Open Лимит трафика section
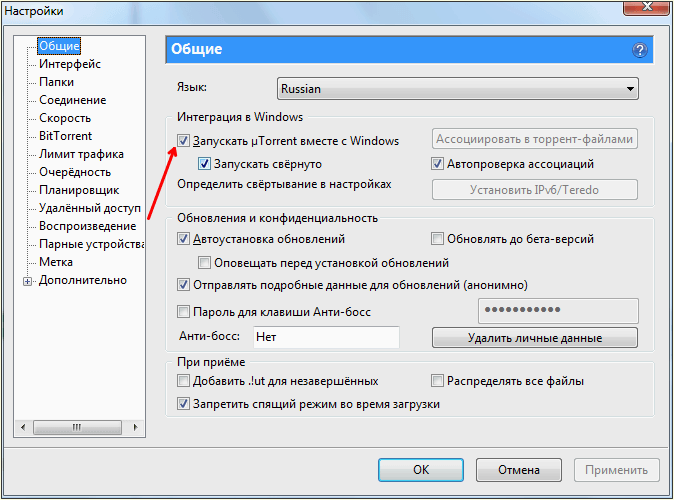 (x=81, y=154)
